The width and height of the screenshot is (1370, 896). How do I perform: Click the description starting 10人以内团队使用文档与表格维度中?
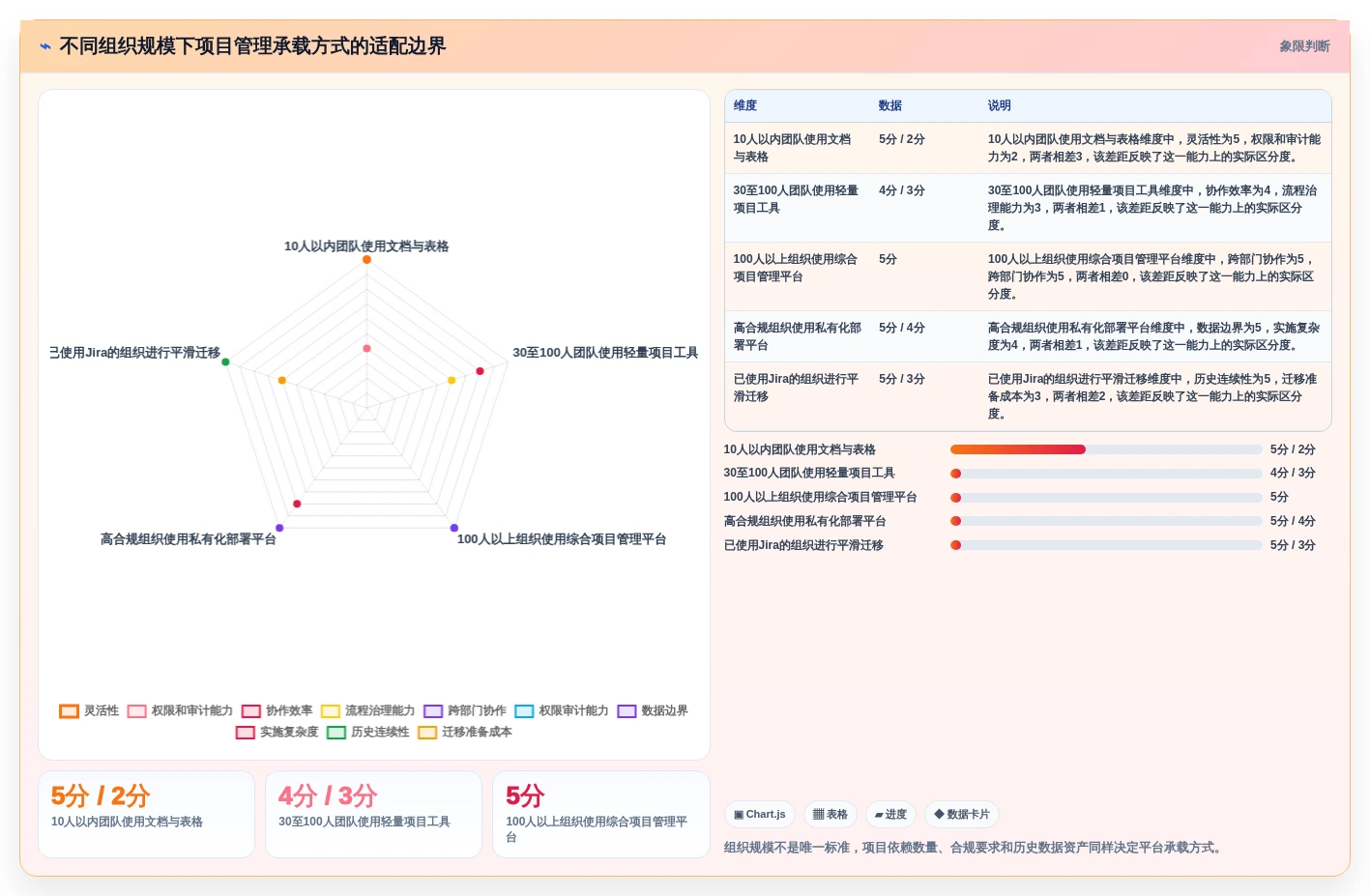1154,148
